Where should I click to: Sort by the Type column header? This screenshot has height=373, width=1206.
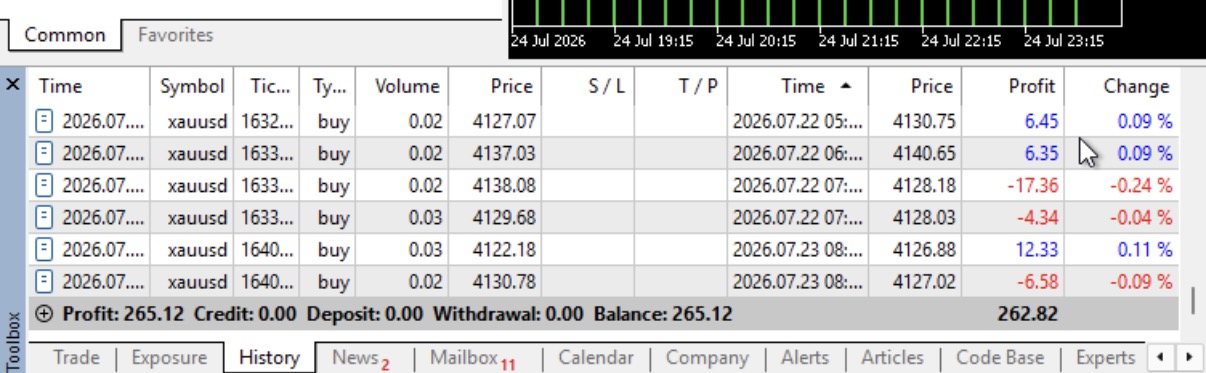[x=327, y=86]
